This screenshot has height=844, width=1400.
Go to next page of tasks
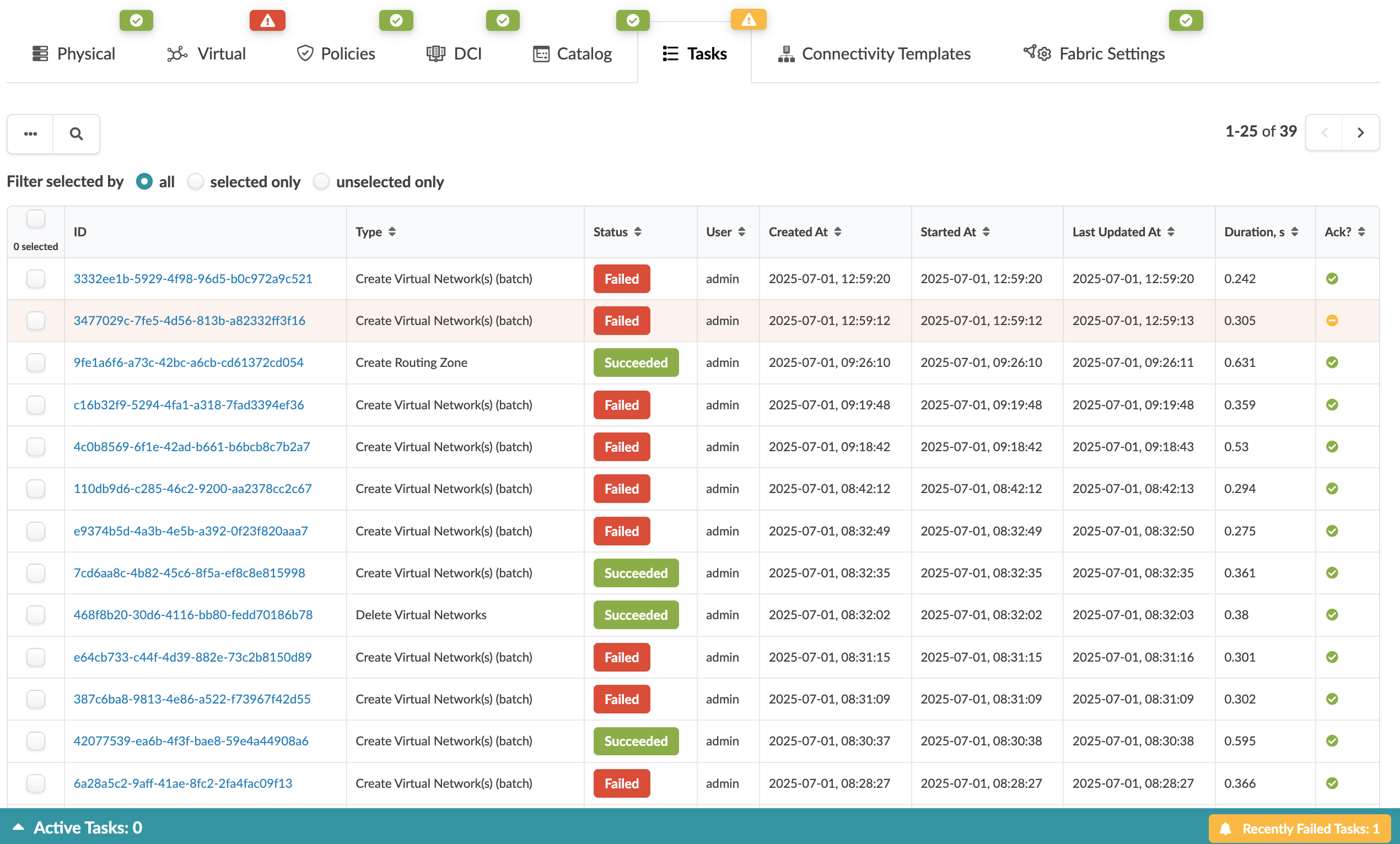tap(1361, 132)
